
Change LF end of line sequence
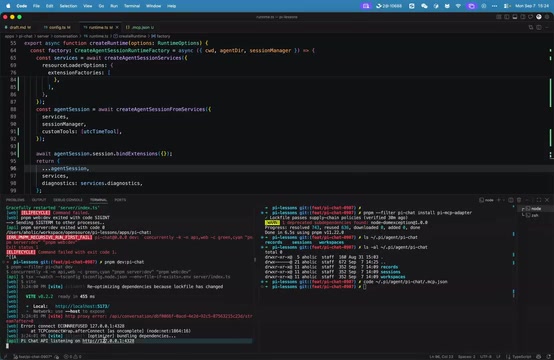coord(499,356)
